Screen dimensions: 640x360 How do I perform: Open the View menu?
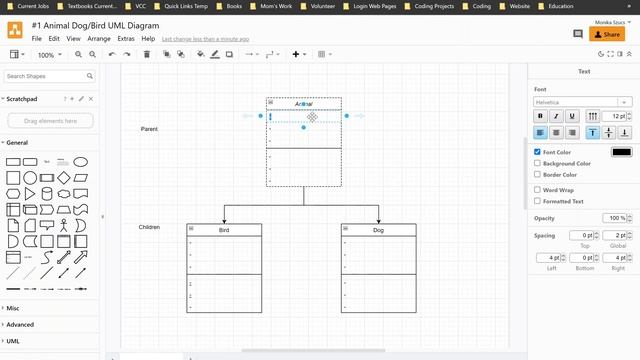coord(73,38)
